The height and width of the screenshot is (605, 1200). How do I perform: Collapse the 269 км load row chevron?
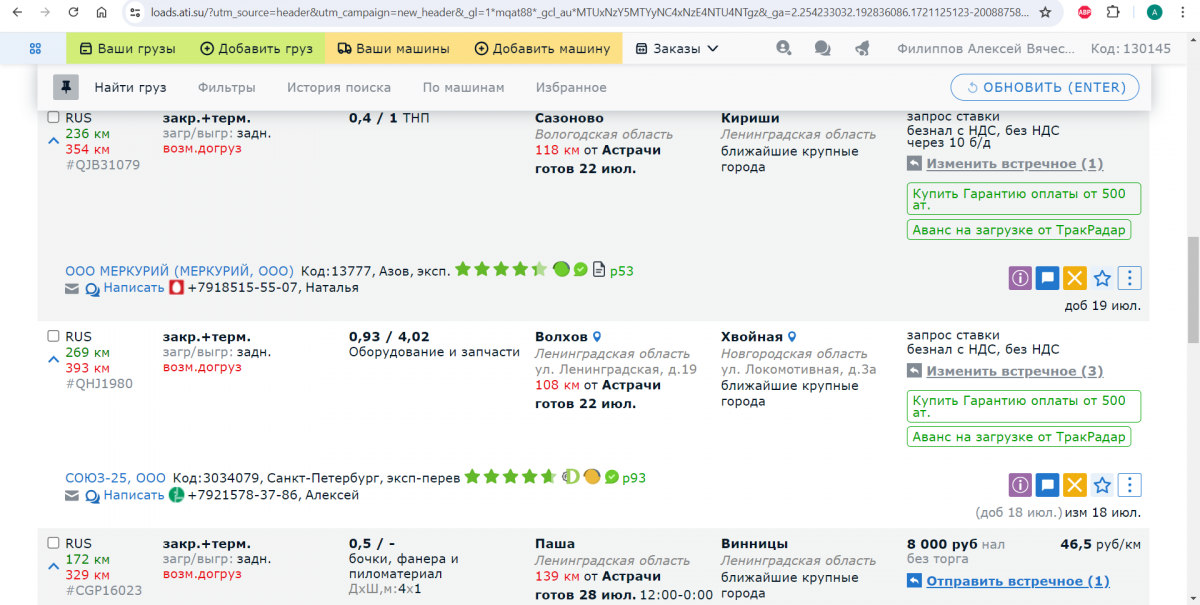(x=54, y=360)
